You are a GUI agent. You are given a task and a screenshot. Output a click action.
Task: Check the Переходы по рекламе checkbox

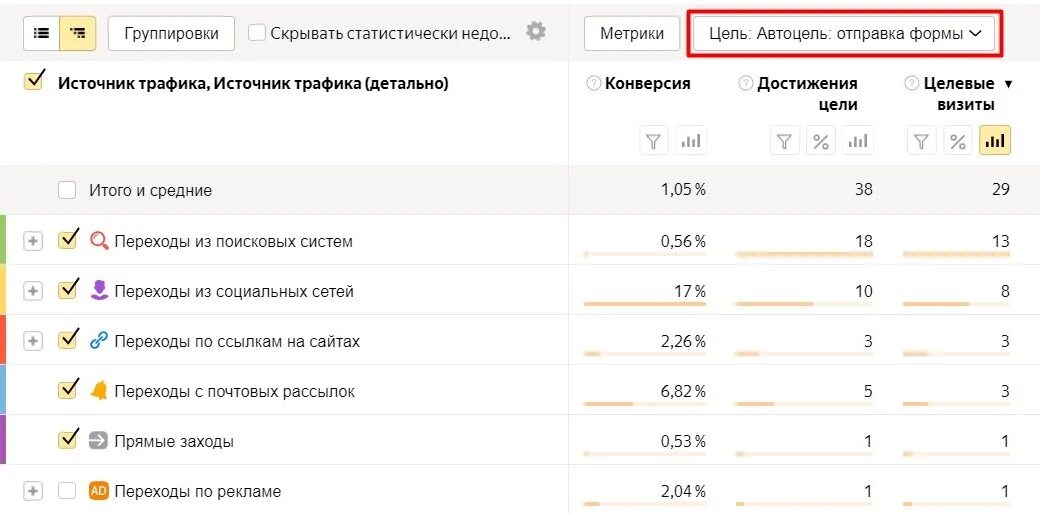(67, 491)
